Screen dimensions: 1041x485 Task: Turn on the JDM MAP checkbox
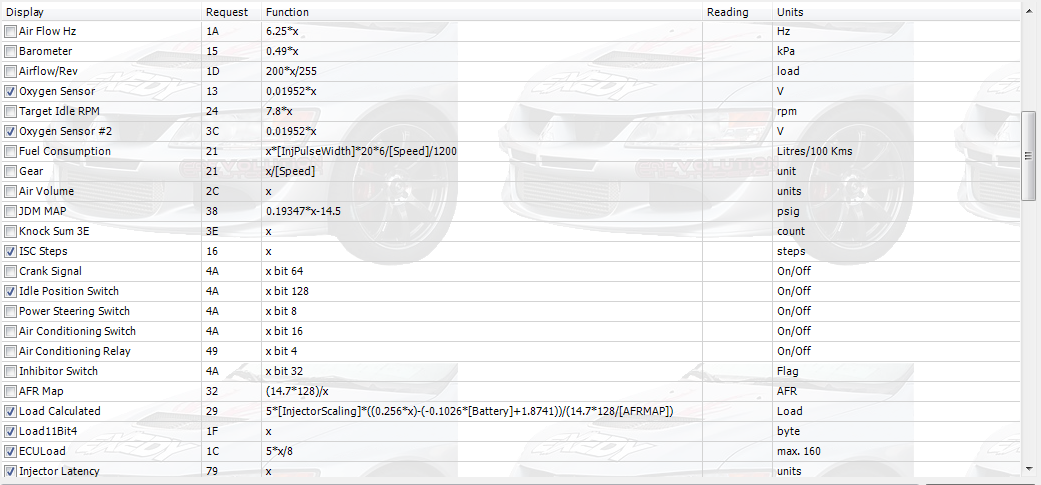[11, 211]
